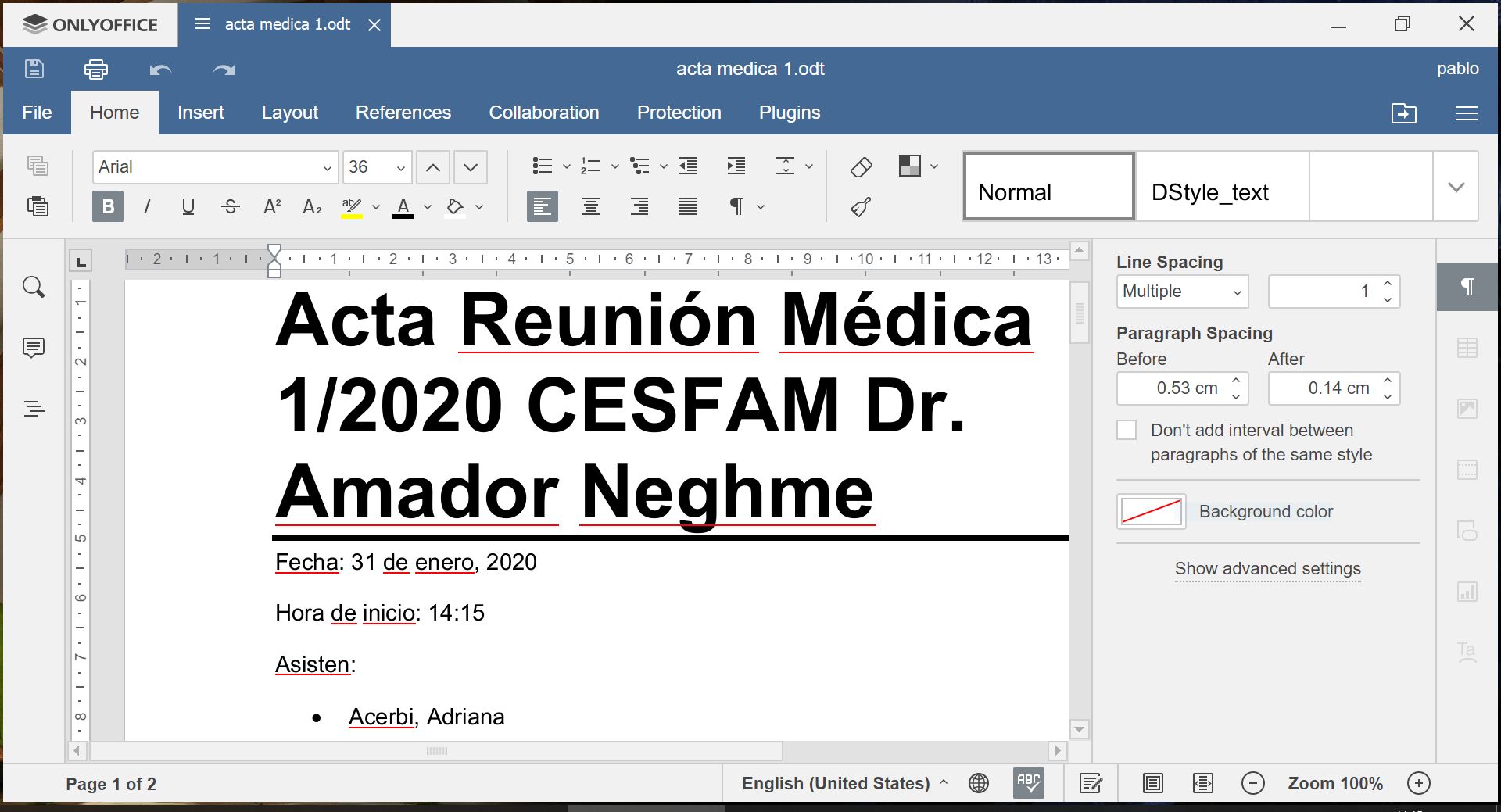
Task: Open paragraph Background color swatch
Action: click(1152, 512)
